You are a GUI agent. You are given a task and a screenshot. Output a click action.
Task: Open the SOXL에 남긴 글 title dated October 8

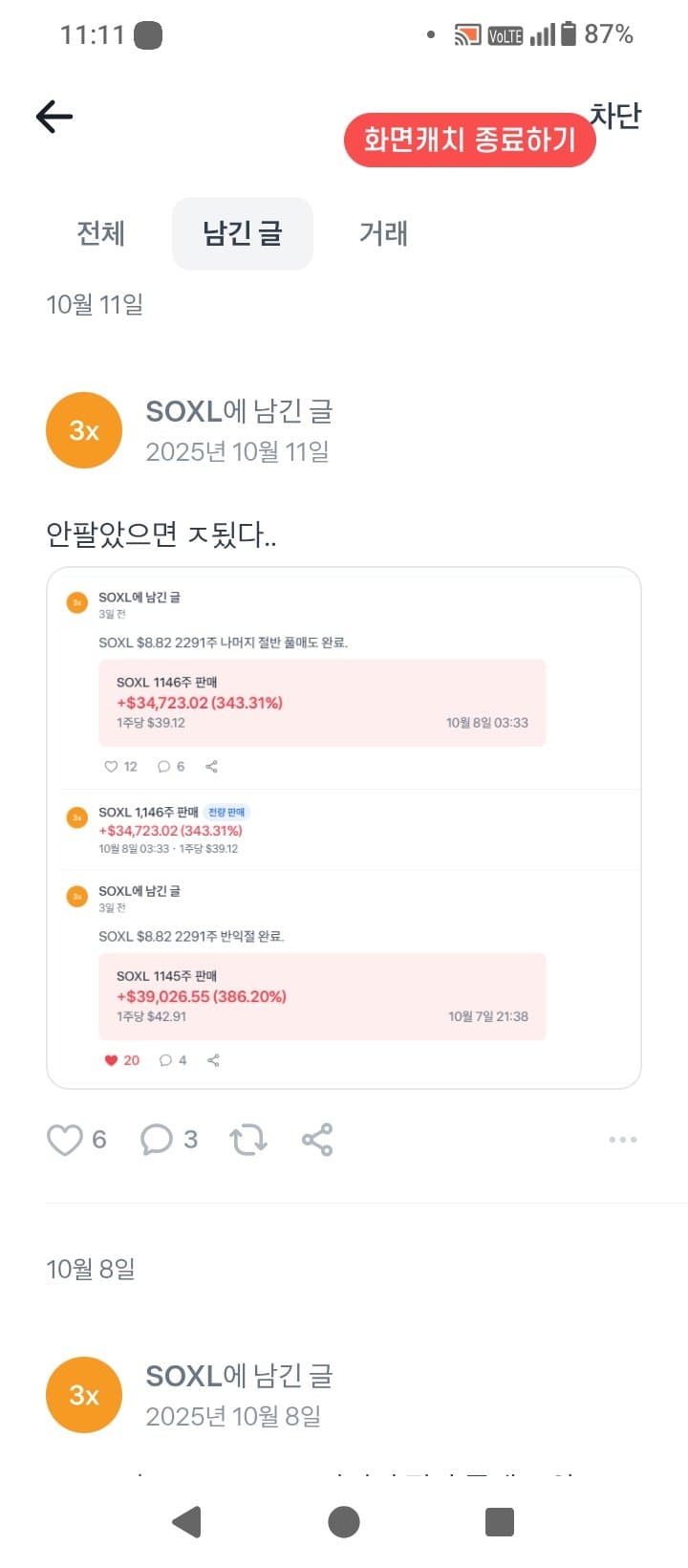click(x=239, y=1376)
